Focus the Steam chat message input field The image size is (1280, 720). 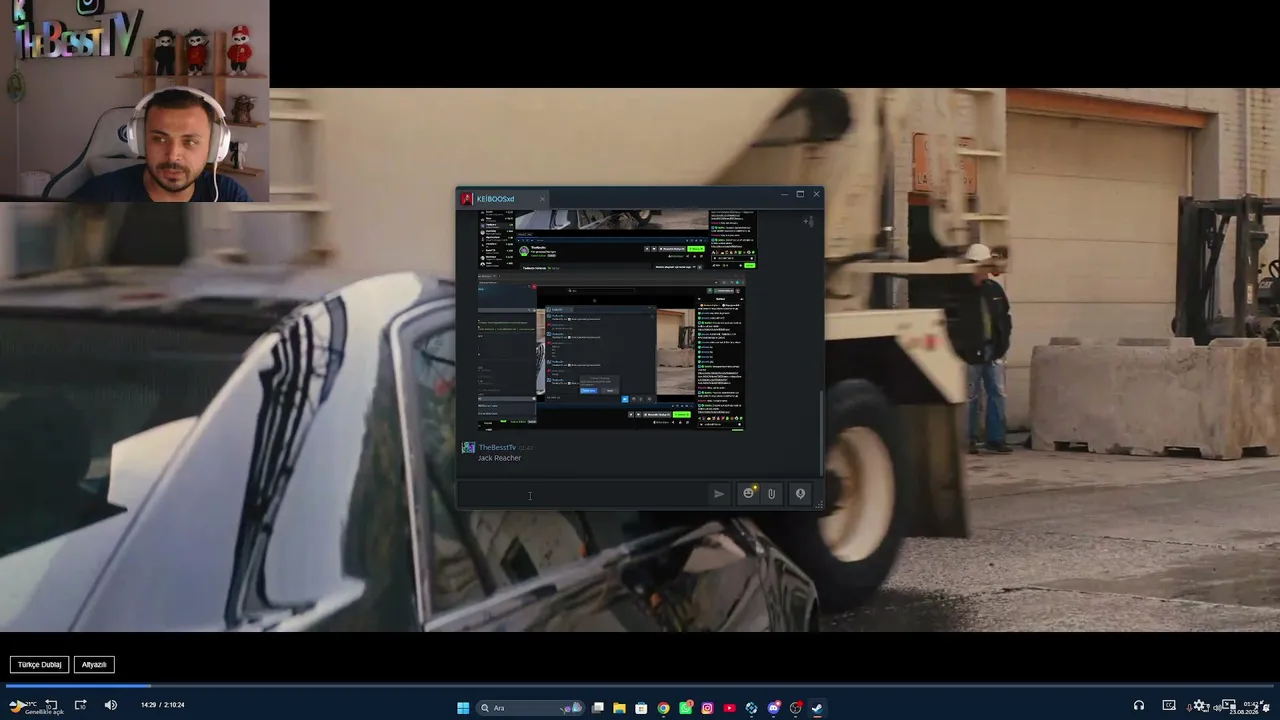pyautogui.click(x=582, y=494)
